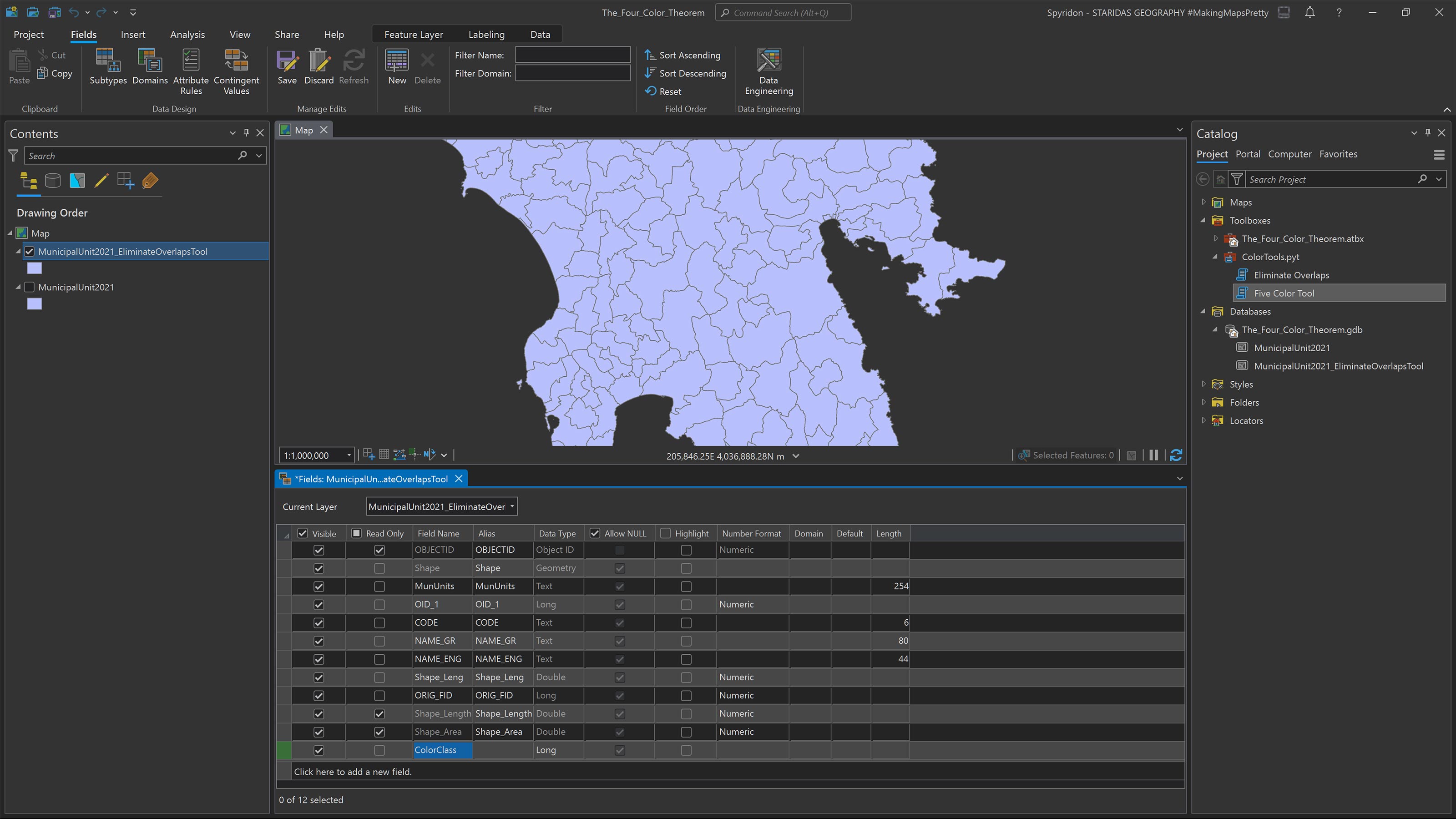Click the Domains icon in the ribbon
The image size is (1456, 819).
[150, 61]
